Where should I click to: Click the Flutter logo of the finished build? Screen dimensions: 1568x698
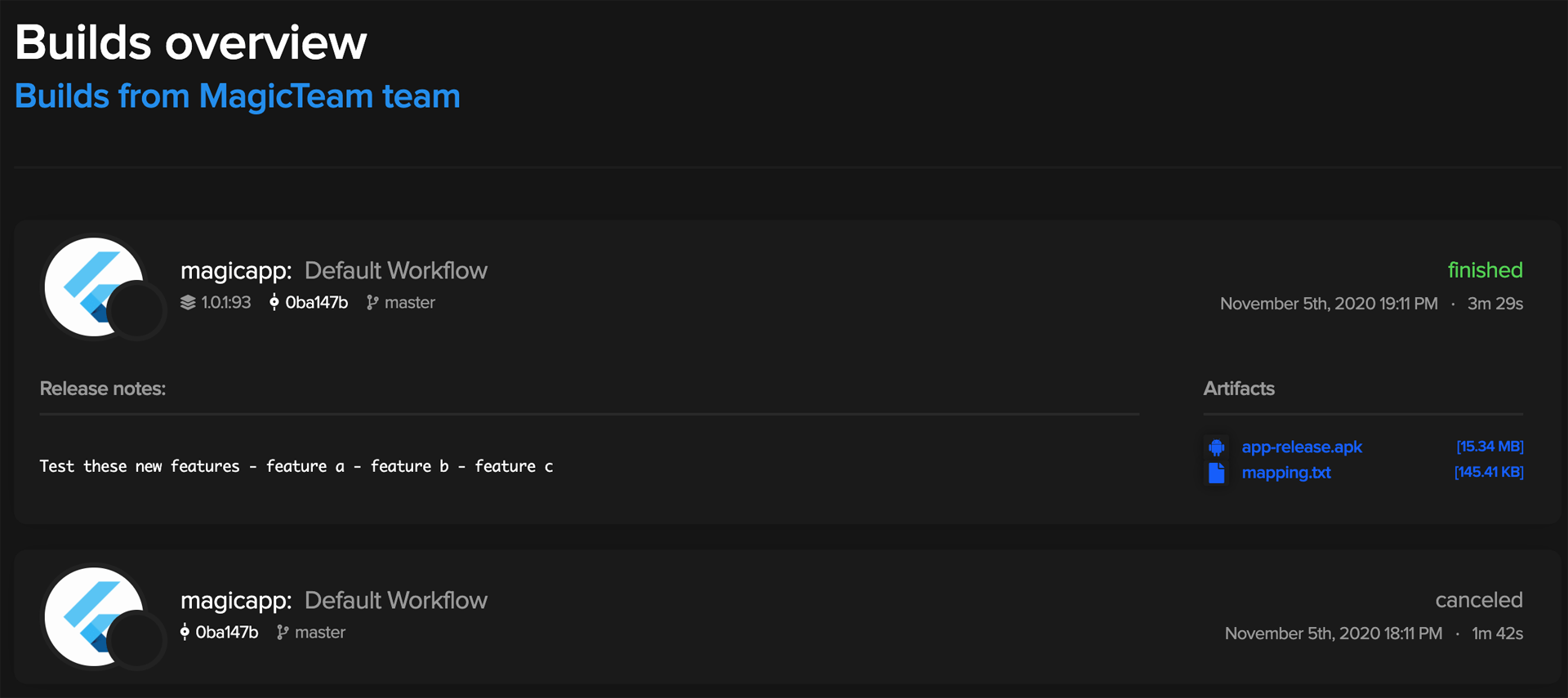point(94,287)
